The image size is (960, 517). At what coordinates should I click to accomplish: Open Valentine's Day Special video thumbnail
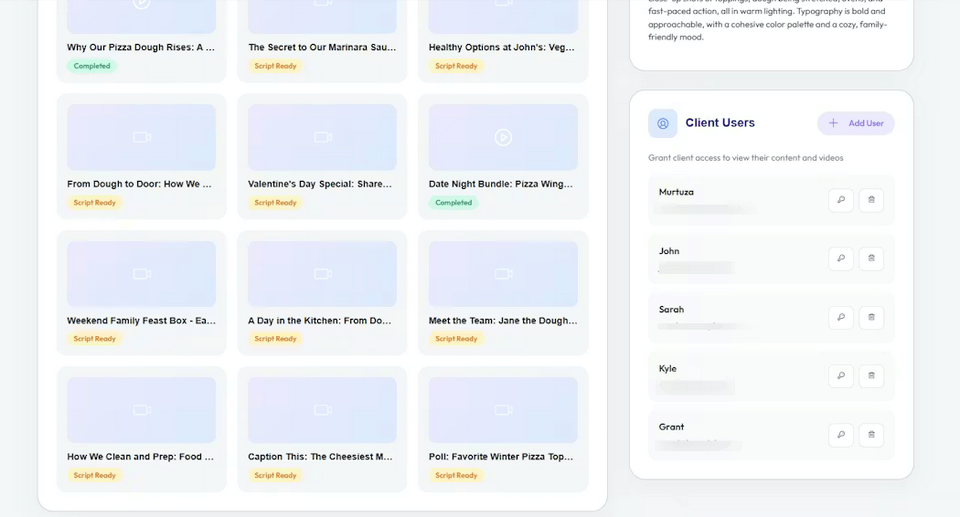(322, 137)
